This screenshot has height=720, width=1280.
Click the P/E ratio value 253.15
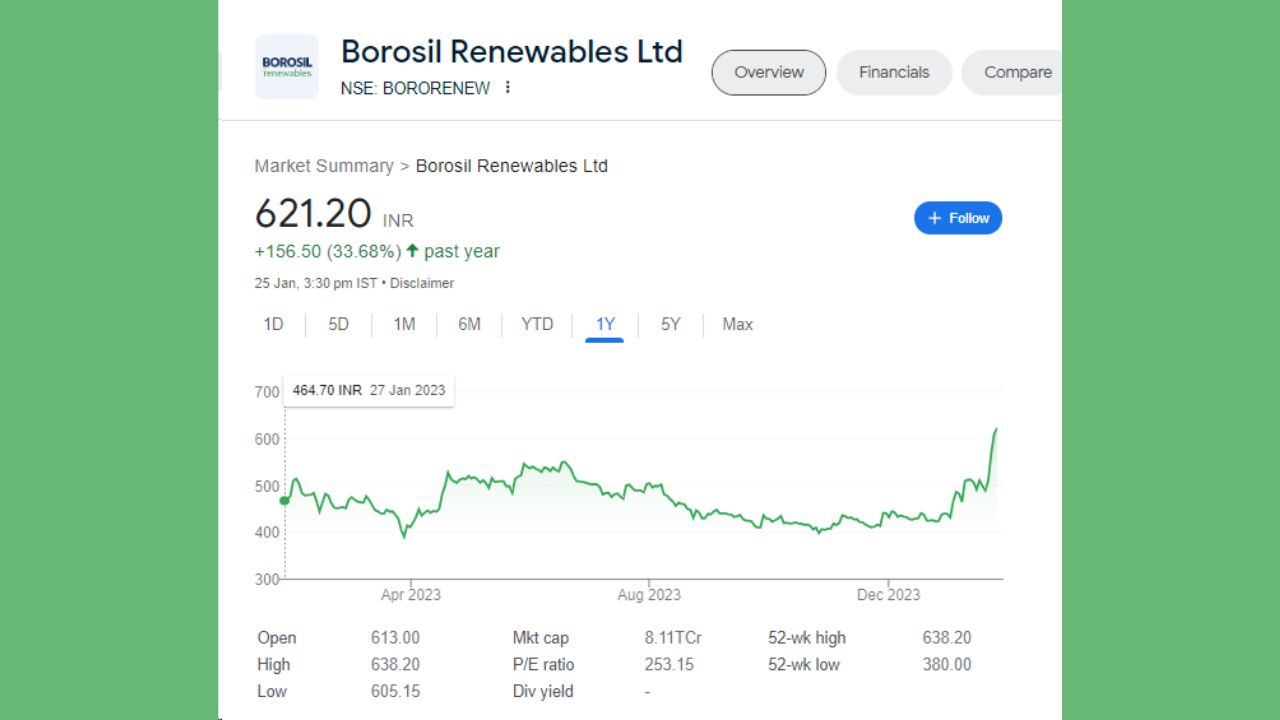pos(669,665)
